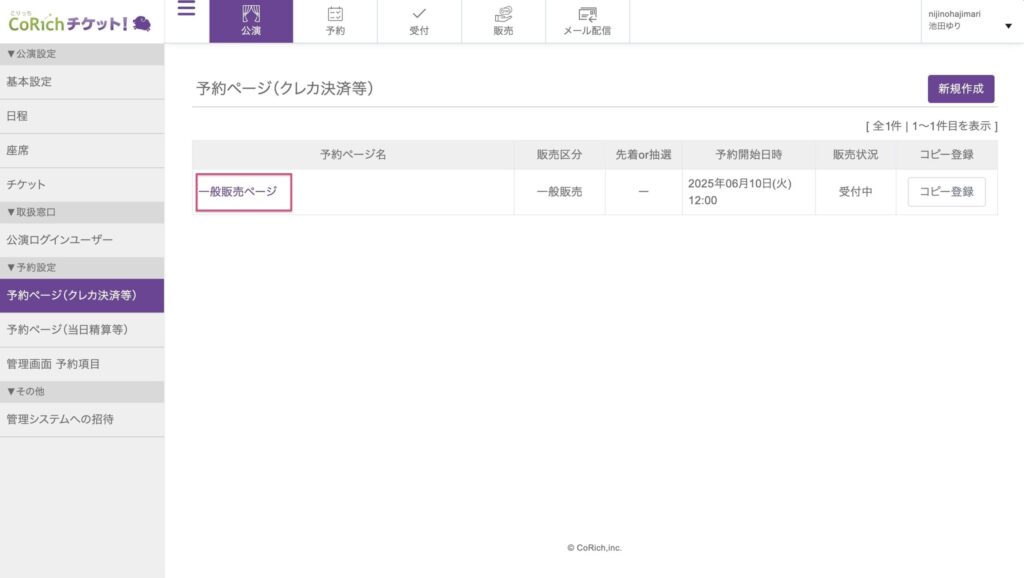1024x578 pixels.
Task: Click the CoRich チケット logo
Action: point(80,22)
